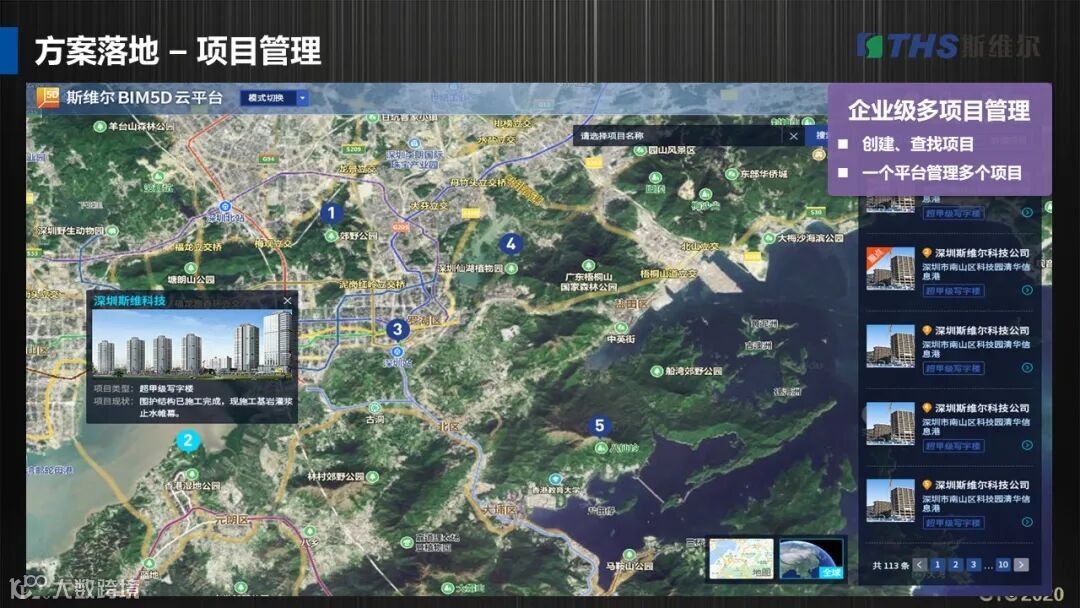The image size is (1080, 608).
Task: Click the 丹竹头立交桥 label
Action: tap(477, 182)
